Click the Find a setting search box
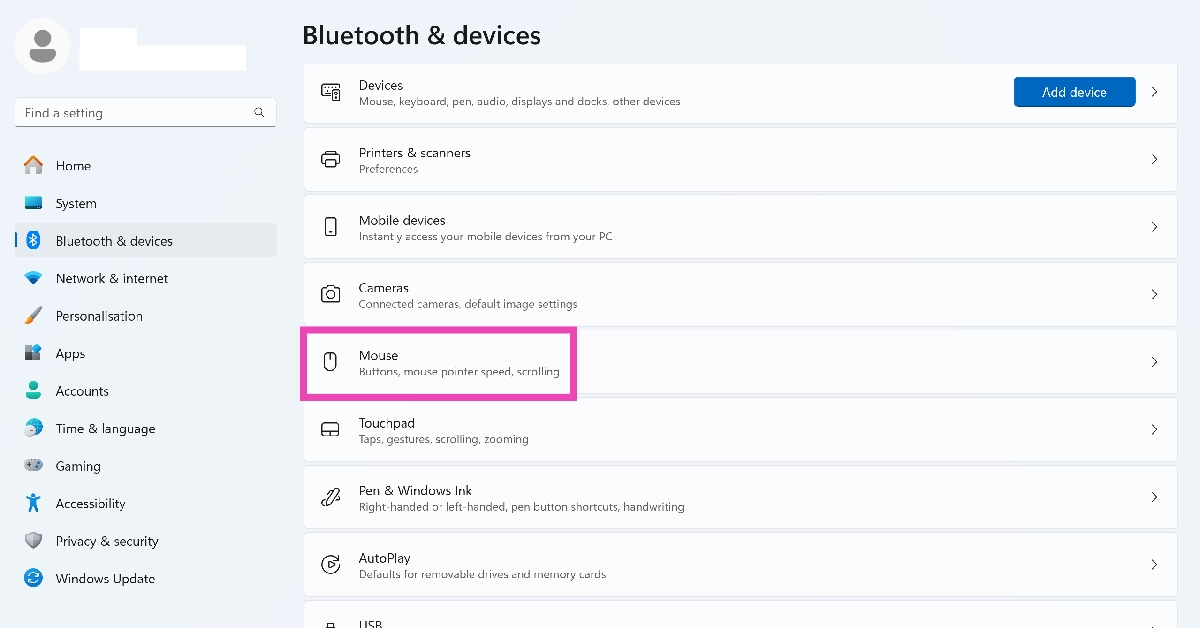 point(135,113)
